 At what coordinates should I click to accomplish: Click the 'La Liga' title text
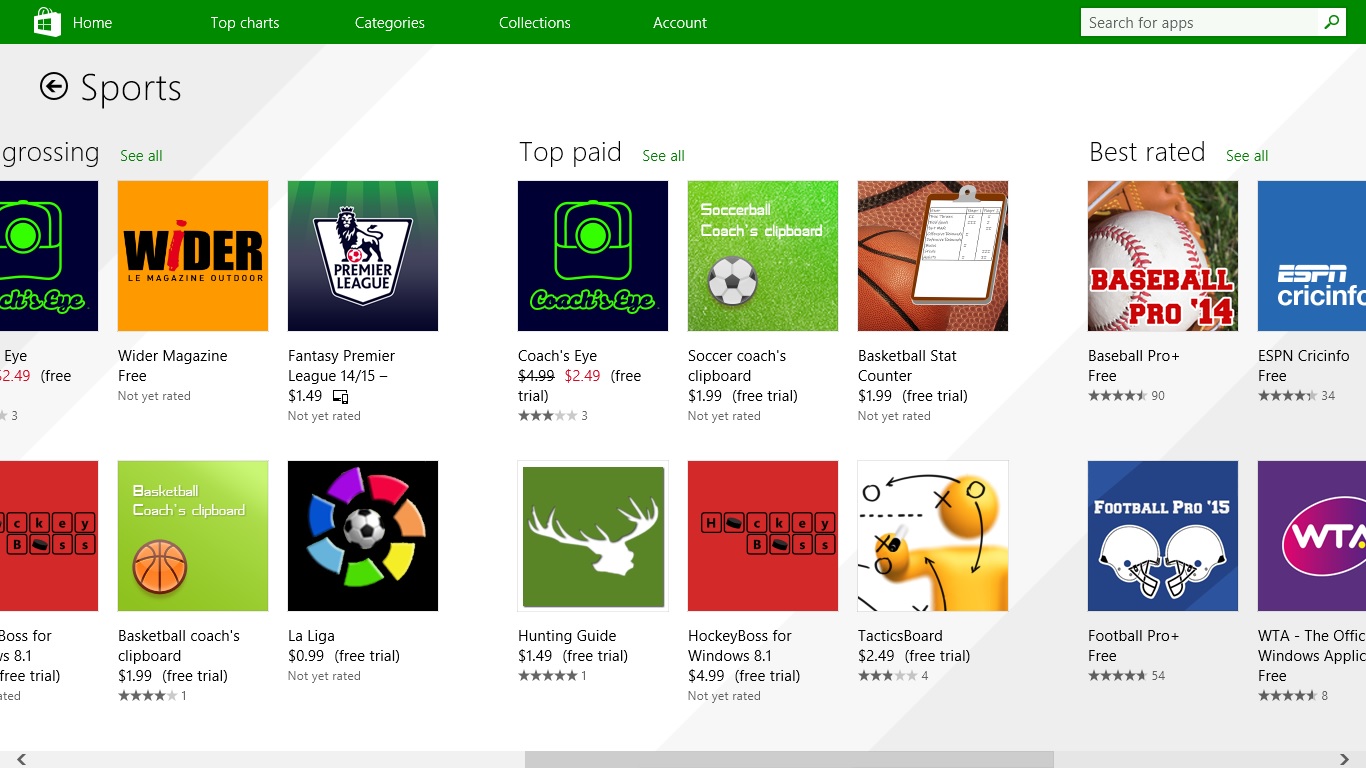[311, 636]
